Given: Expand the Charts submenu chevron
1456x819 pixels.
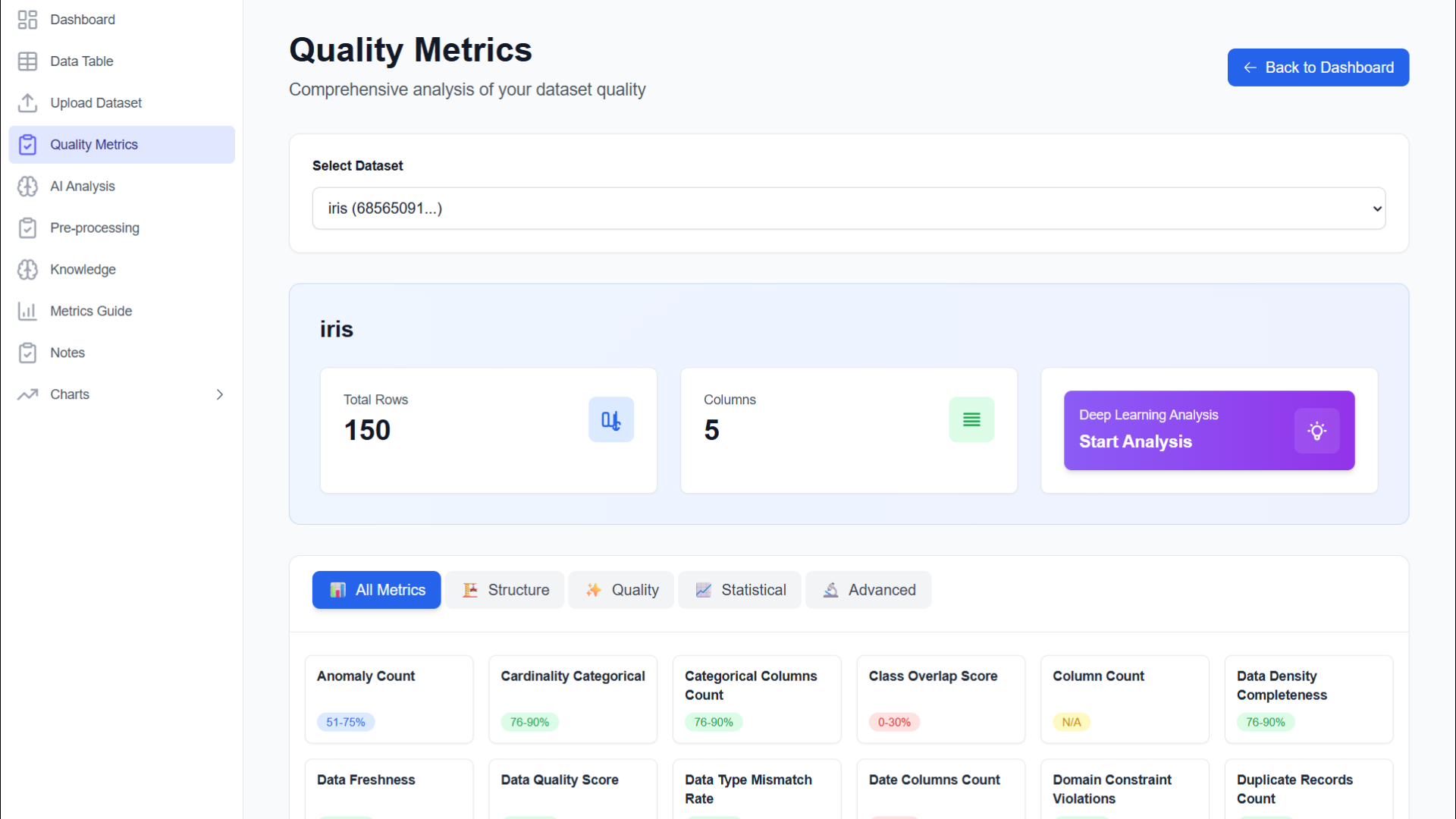Looking at the screenshot, I should (220, 394).
